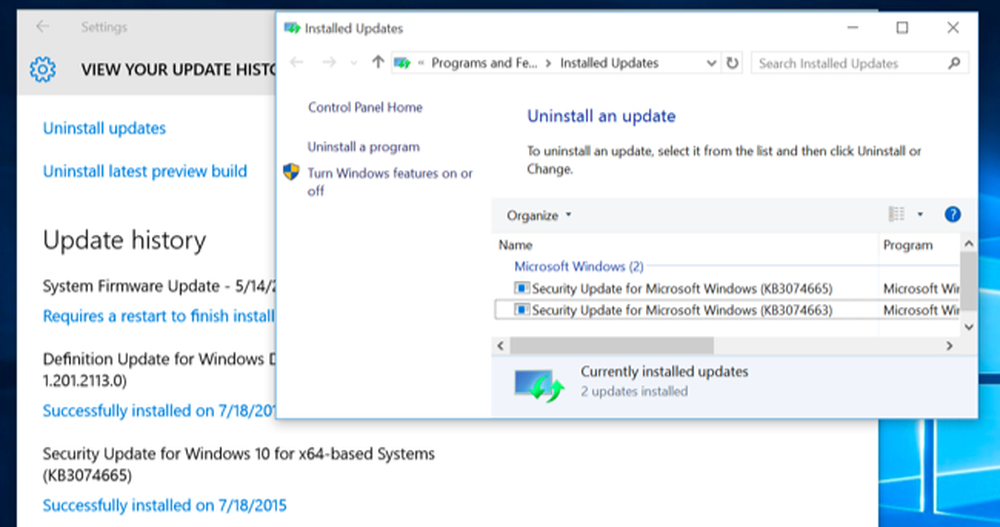Click Successfully installed link under Definition Update
The image size is (1000, 527).
pos(159,410)
